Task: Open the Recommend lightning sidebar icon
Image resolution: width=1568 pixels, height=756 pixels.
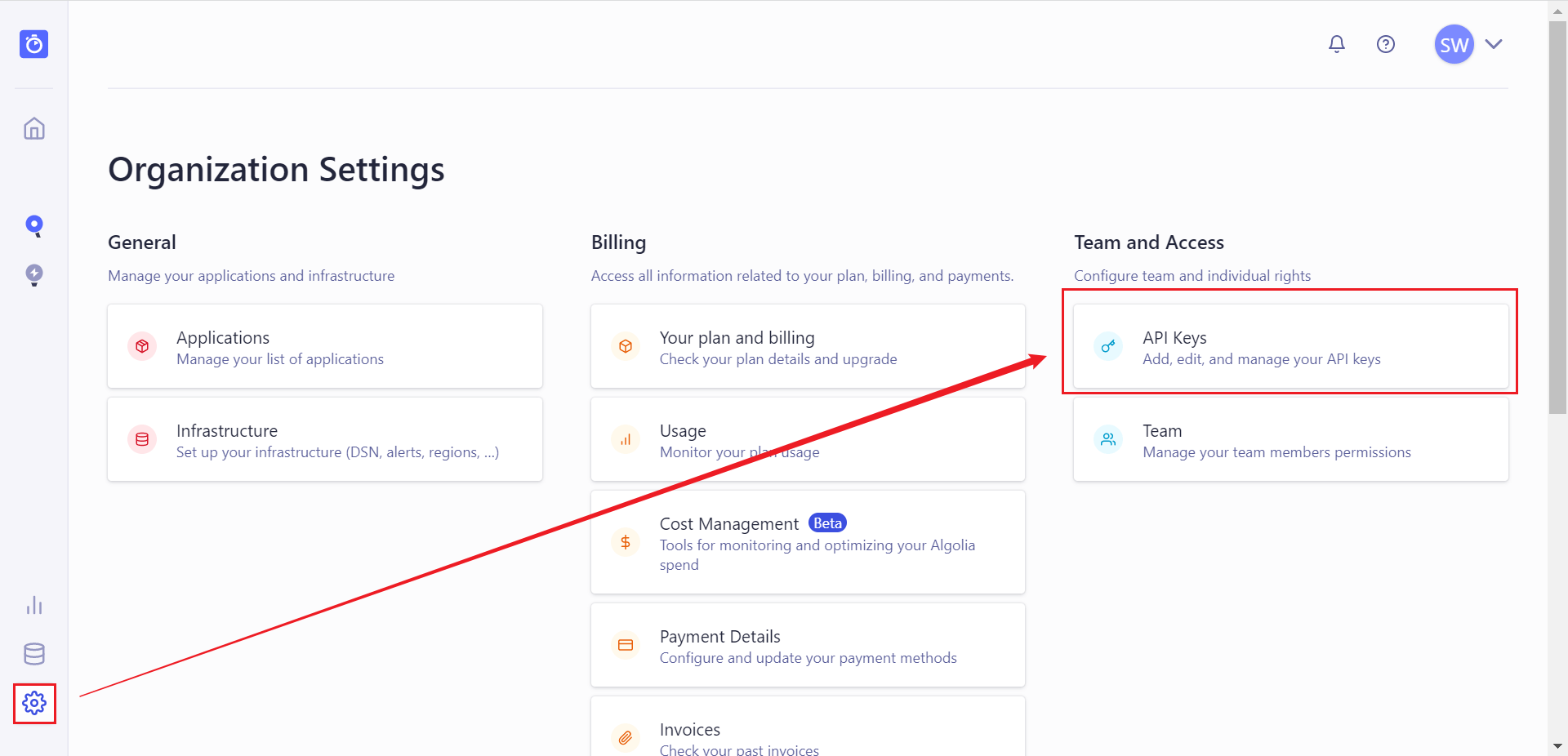Action: (34, 274)
